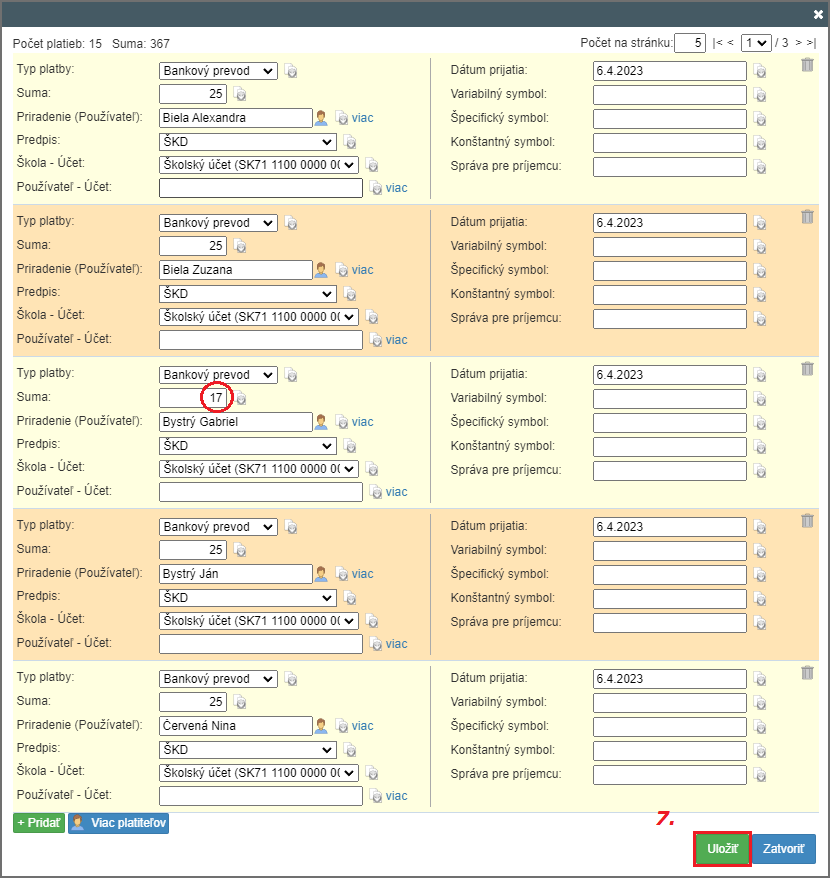830x878 pixels.
Task: Open Predpis ŠKD dropdown for Biela Zuzana
Action: pyautogui.click(x=248, y=294)
